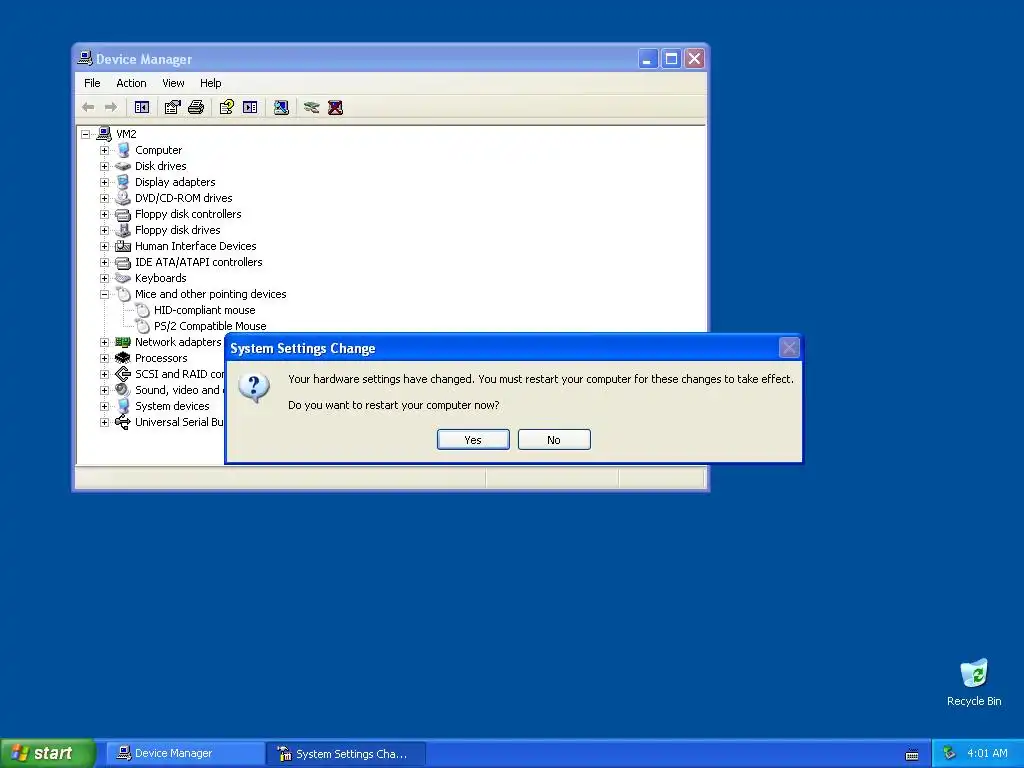Click the Processors chip icon

pyautogui.click(x=123, y=358)
